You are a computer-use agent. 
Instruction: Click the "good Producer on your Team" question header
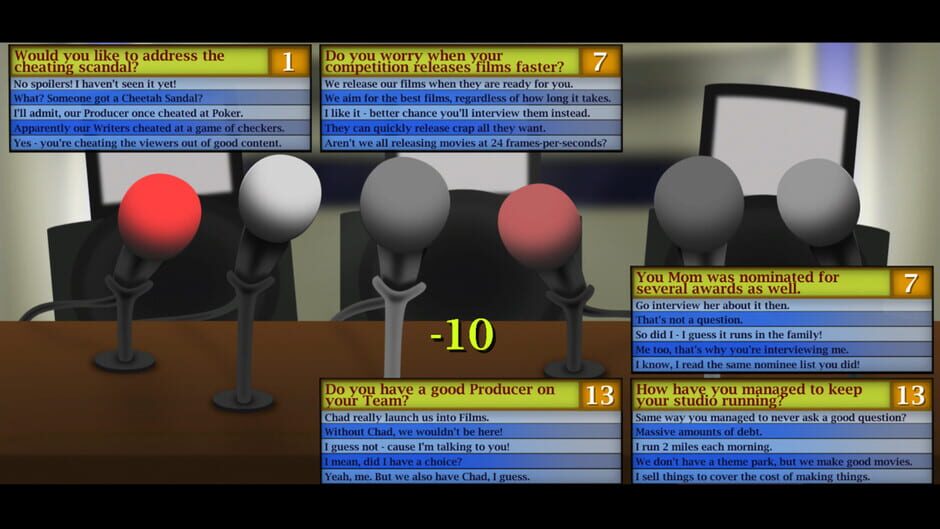point(450,395)
